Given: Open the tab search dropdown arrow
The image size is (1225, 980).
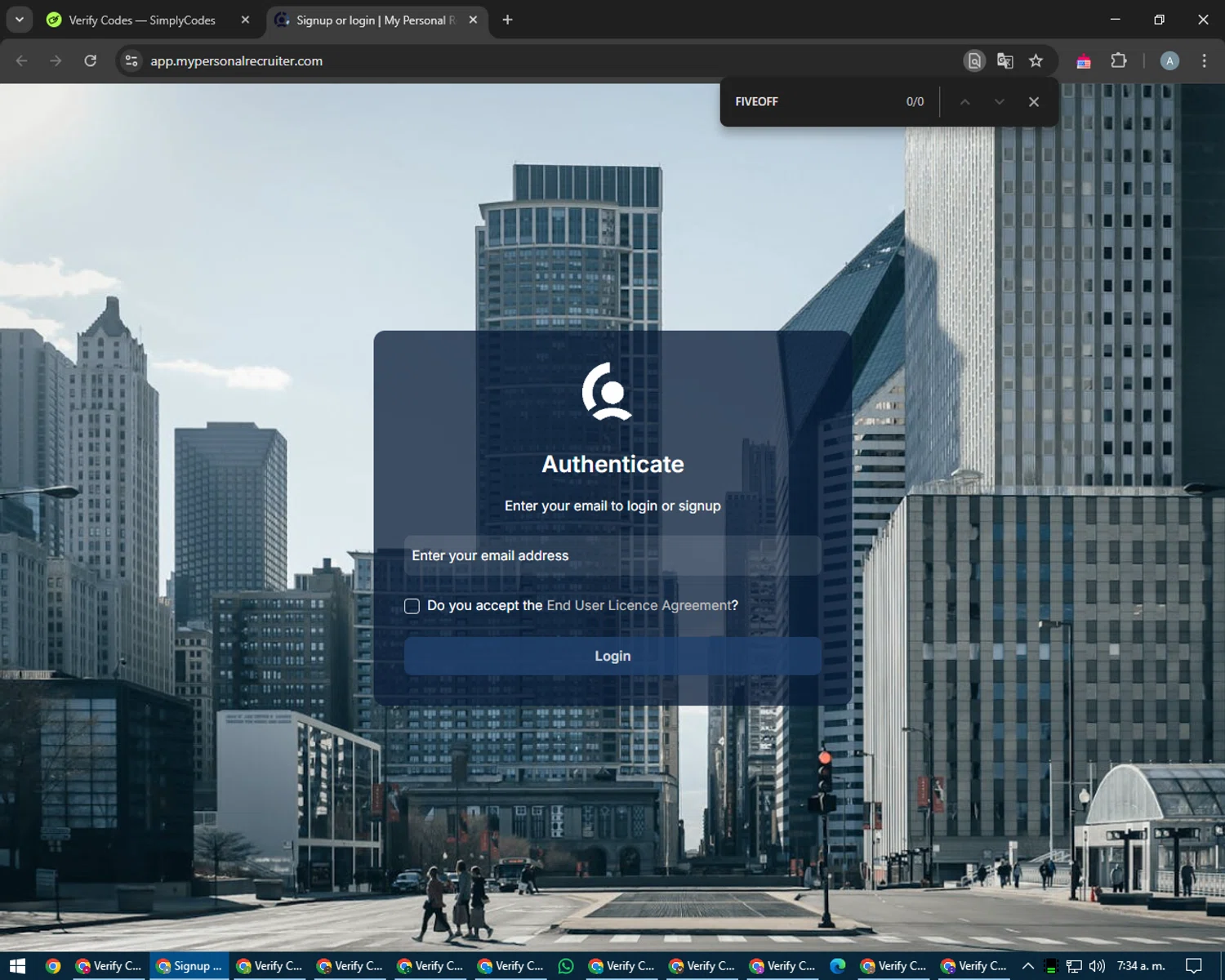Looking at the screenshot, I should pyautogui.click(x=19, y=20).
